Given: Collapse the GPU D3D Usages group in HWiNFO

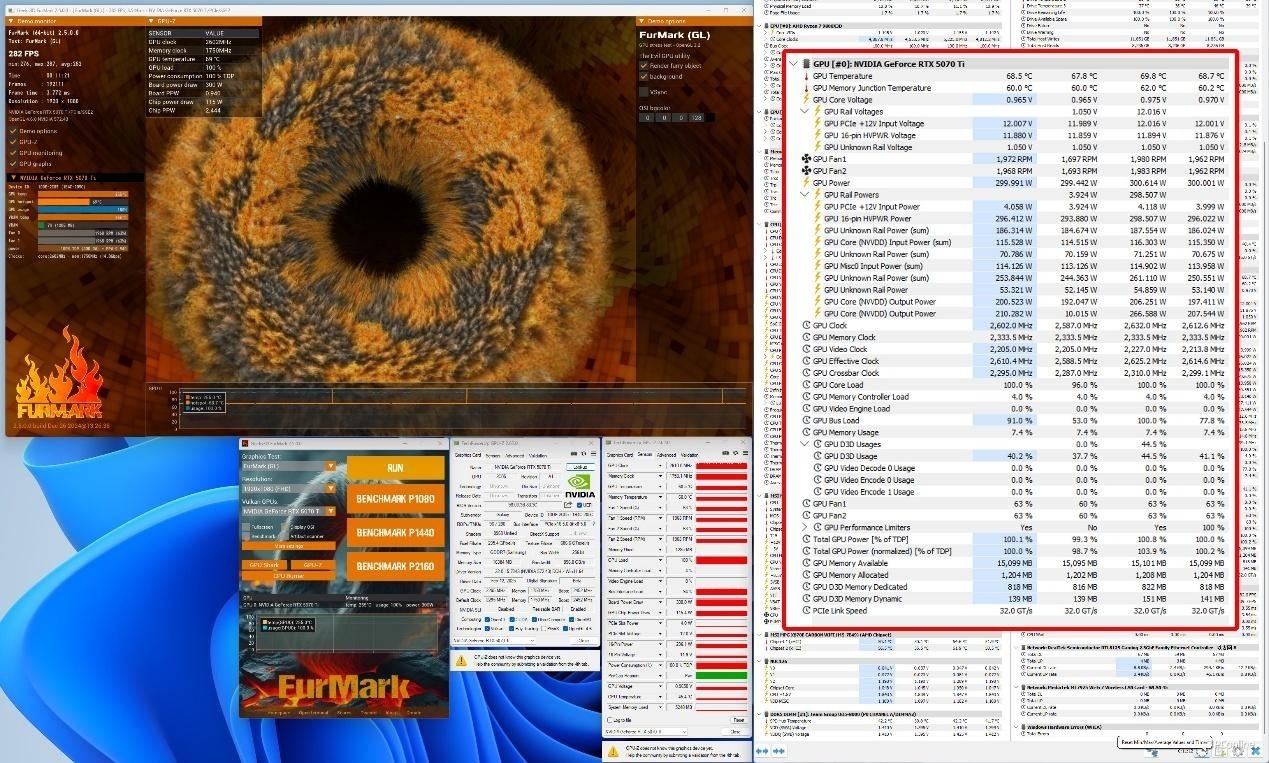Looking at the screenshot, I should pos(804,444).
